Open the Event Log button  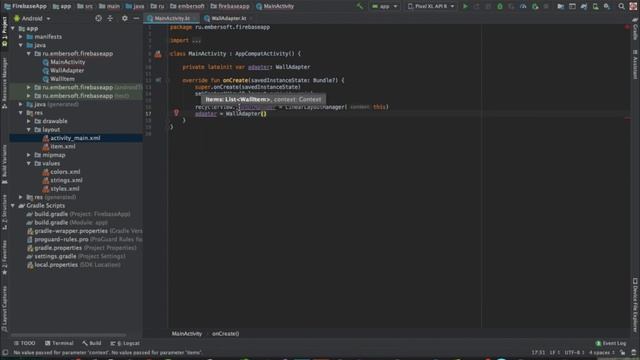[x=611, y=343]
